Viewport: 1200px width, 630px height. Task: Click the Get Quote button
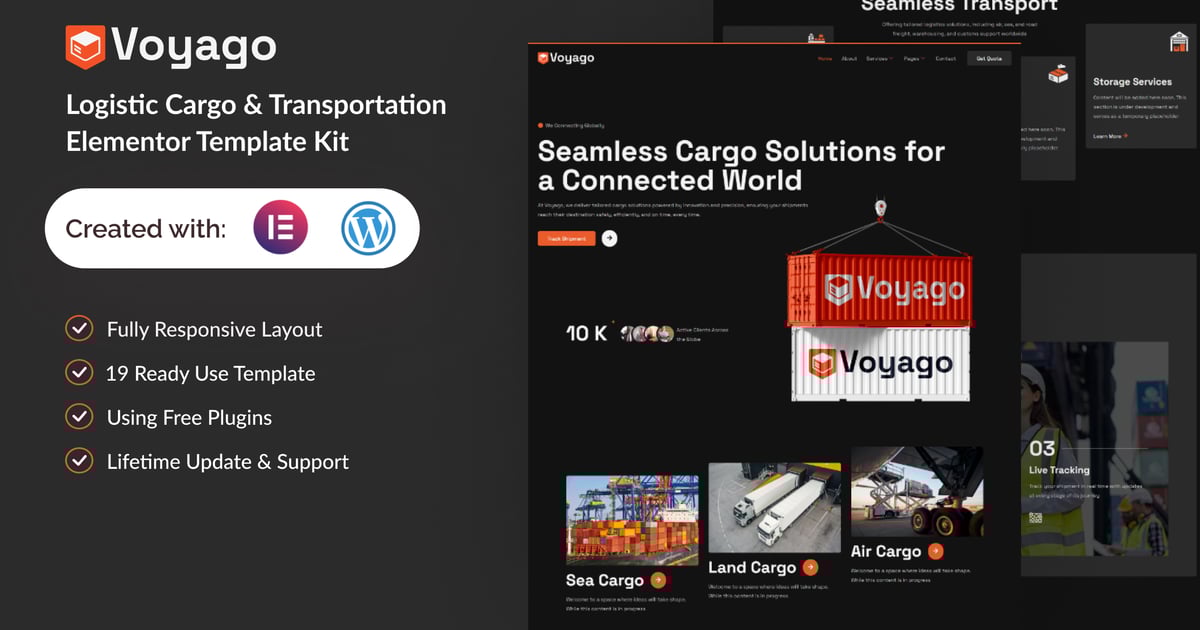click(989, 59)
